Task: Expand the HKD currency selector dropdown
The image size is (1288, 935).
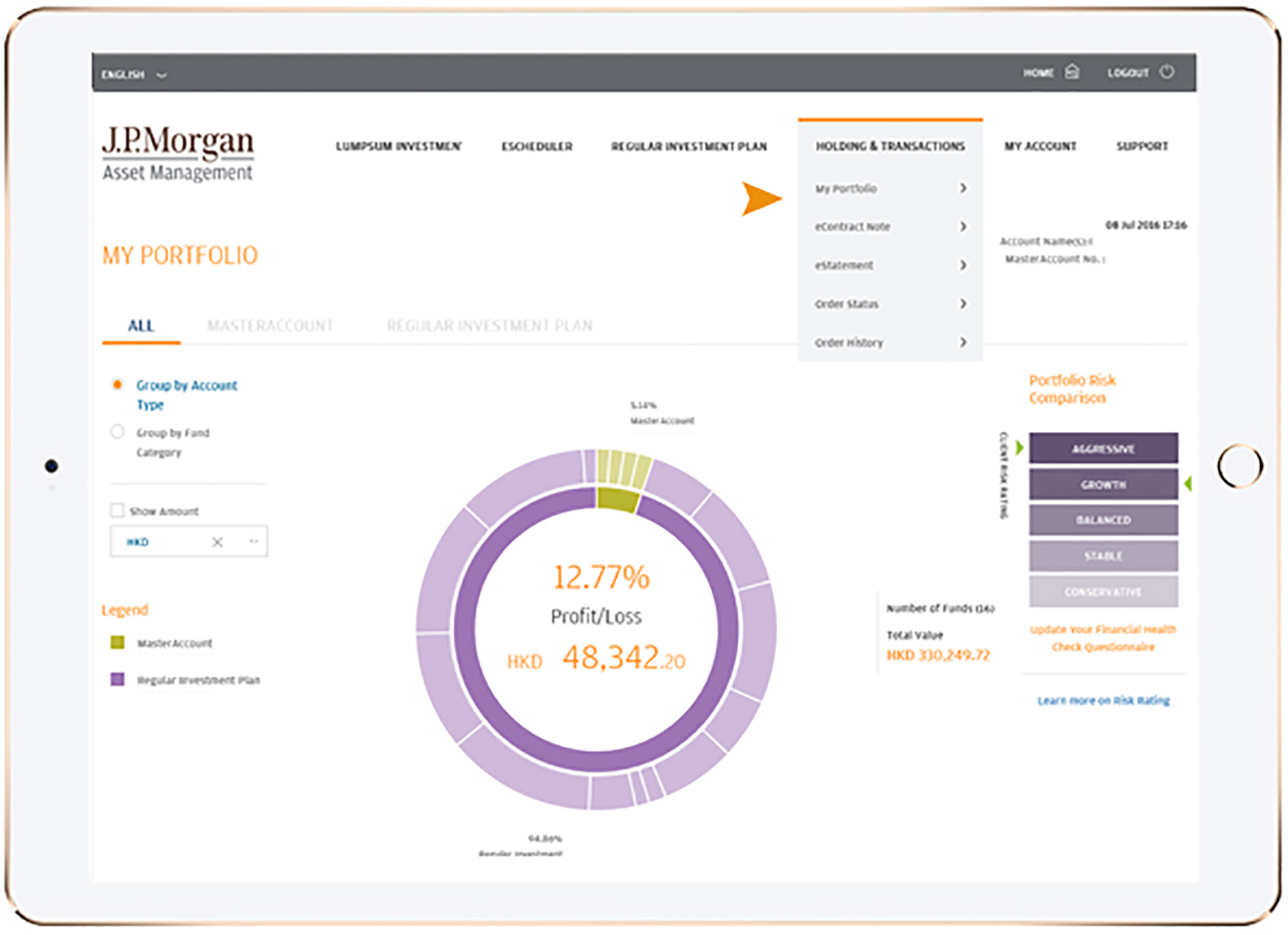Action: click(254, 542)
